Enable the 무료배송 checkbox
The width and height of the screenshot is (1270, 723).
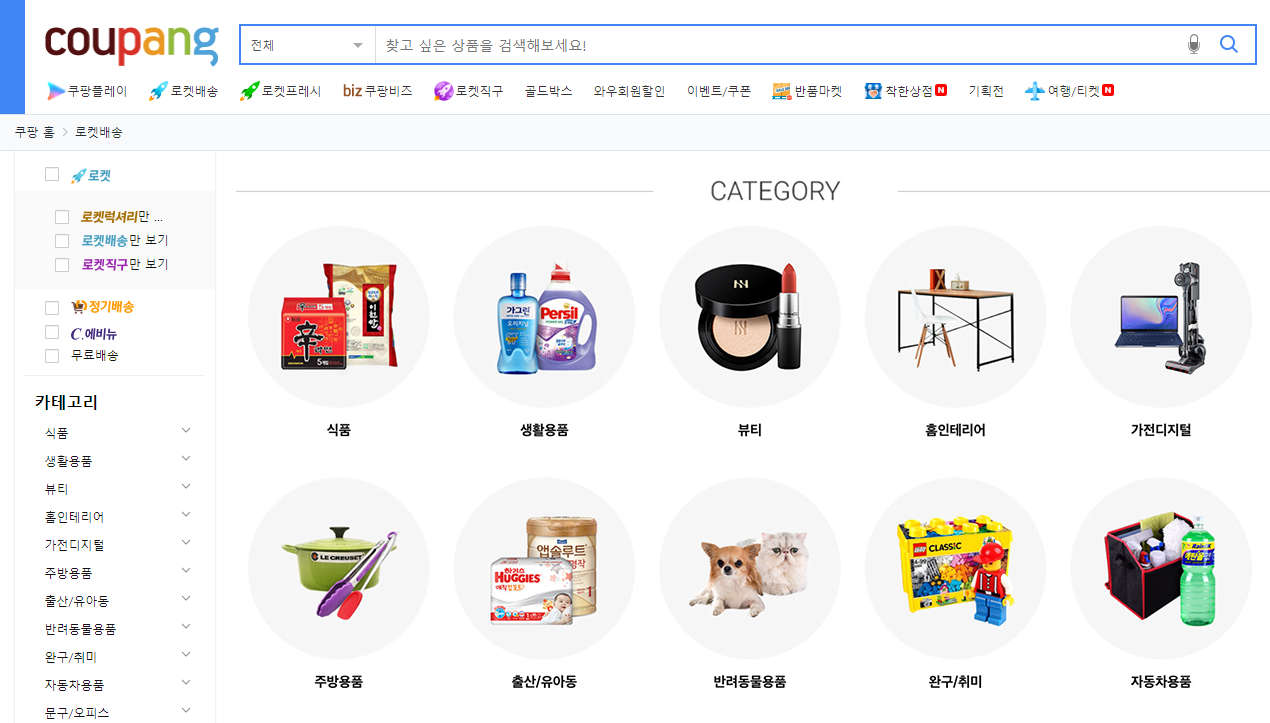pyautogui.click(x=52, y=356)
